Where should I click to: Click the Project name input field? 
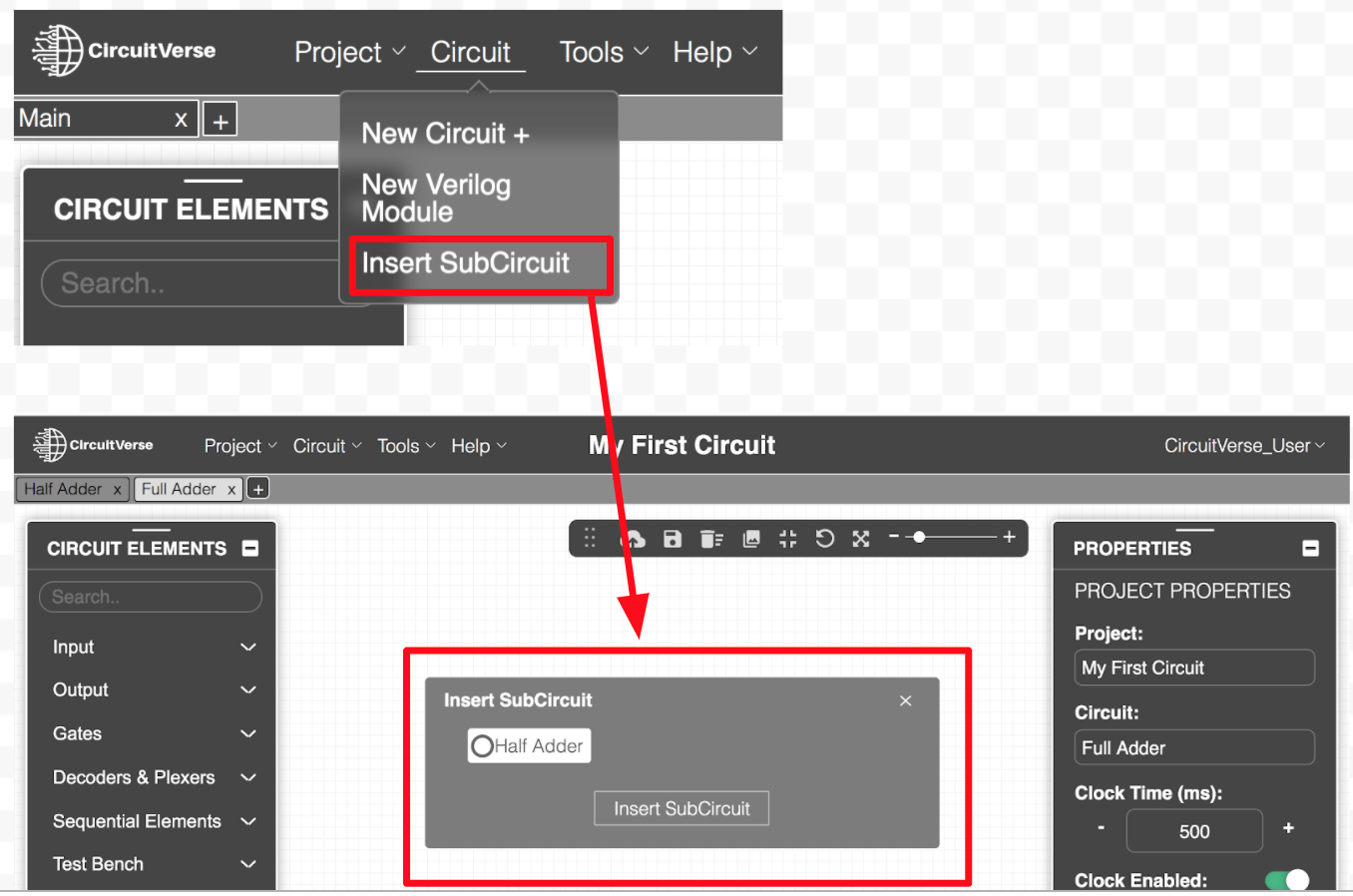(x=1193, y=669)
